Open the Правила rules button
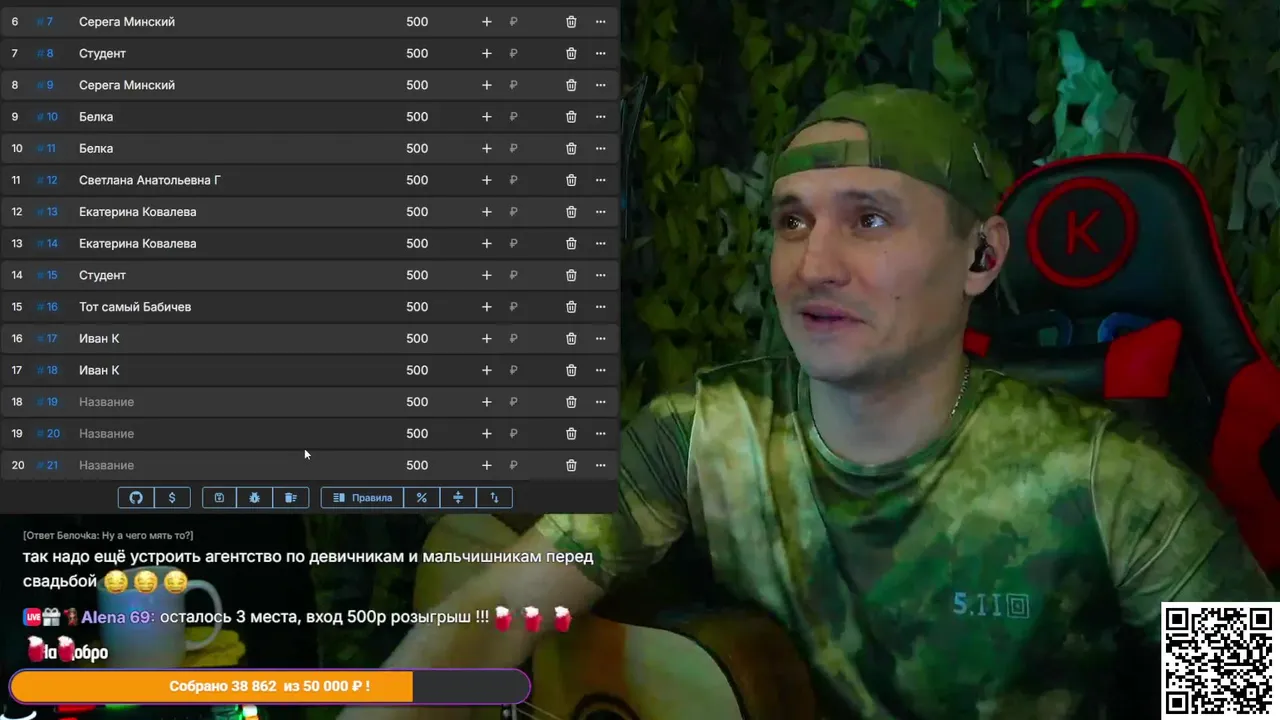 point(362,497)
